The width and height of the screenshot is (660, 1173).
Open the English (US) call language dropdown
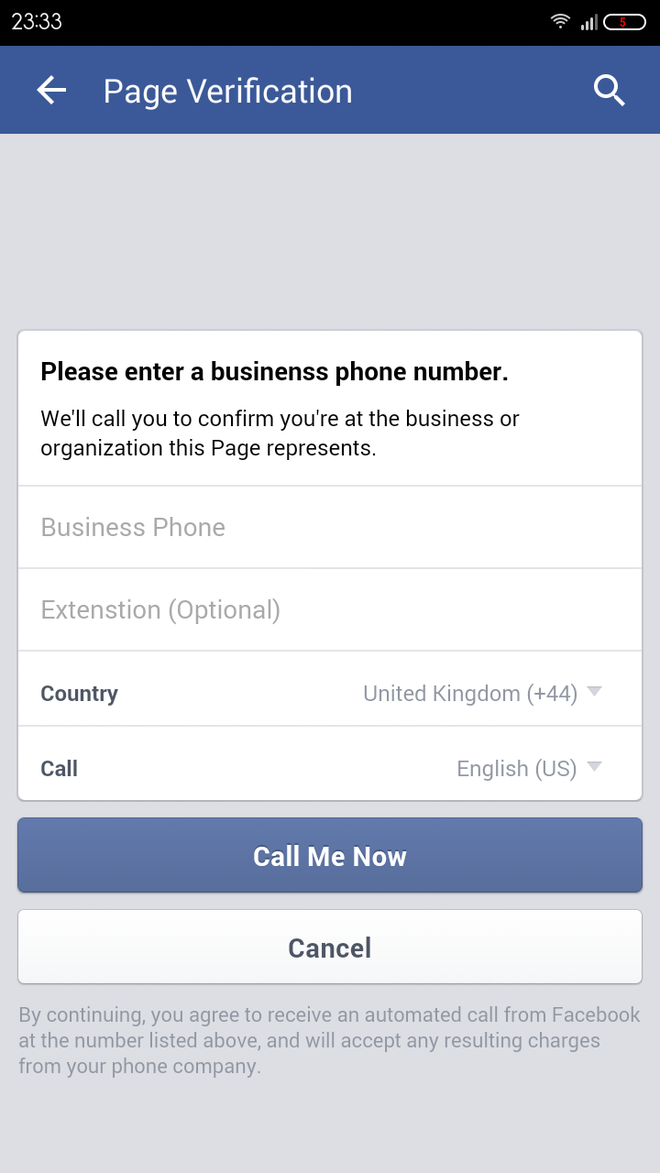pos(516,768)
